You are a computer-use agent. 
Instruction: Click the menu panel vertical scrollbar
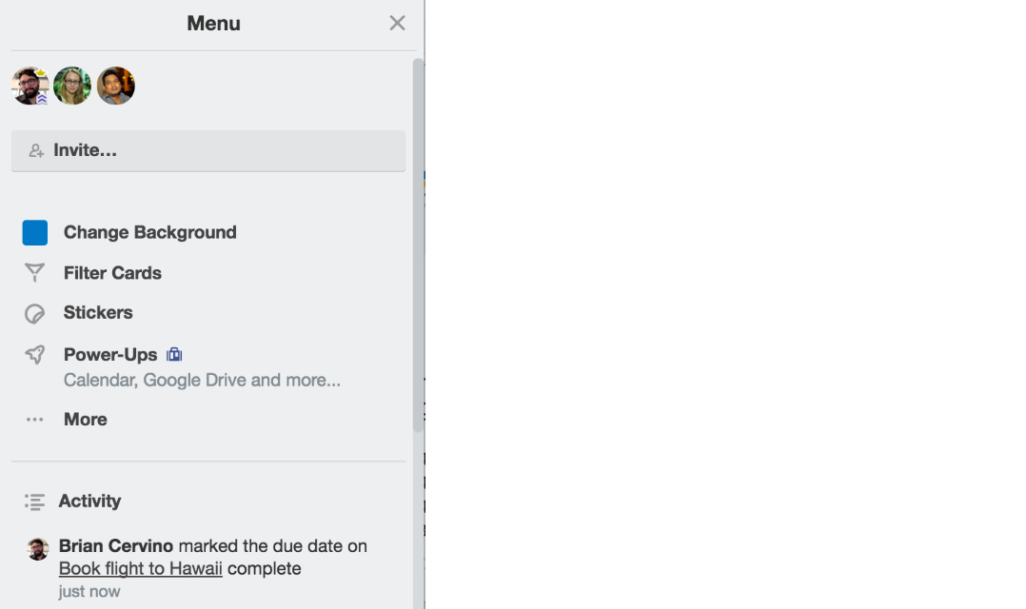418,245
